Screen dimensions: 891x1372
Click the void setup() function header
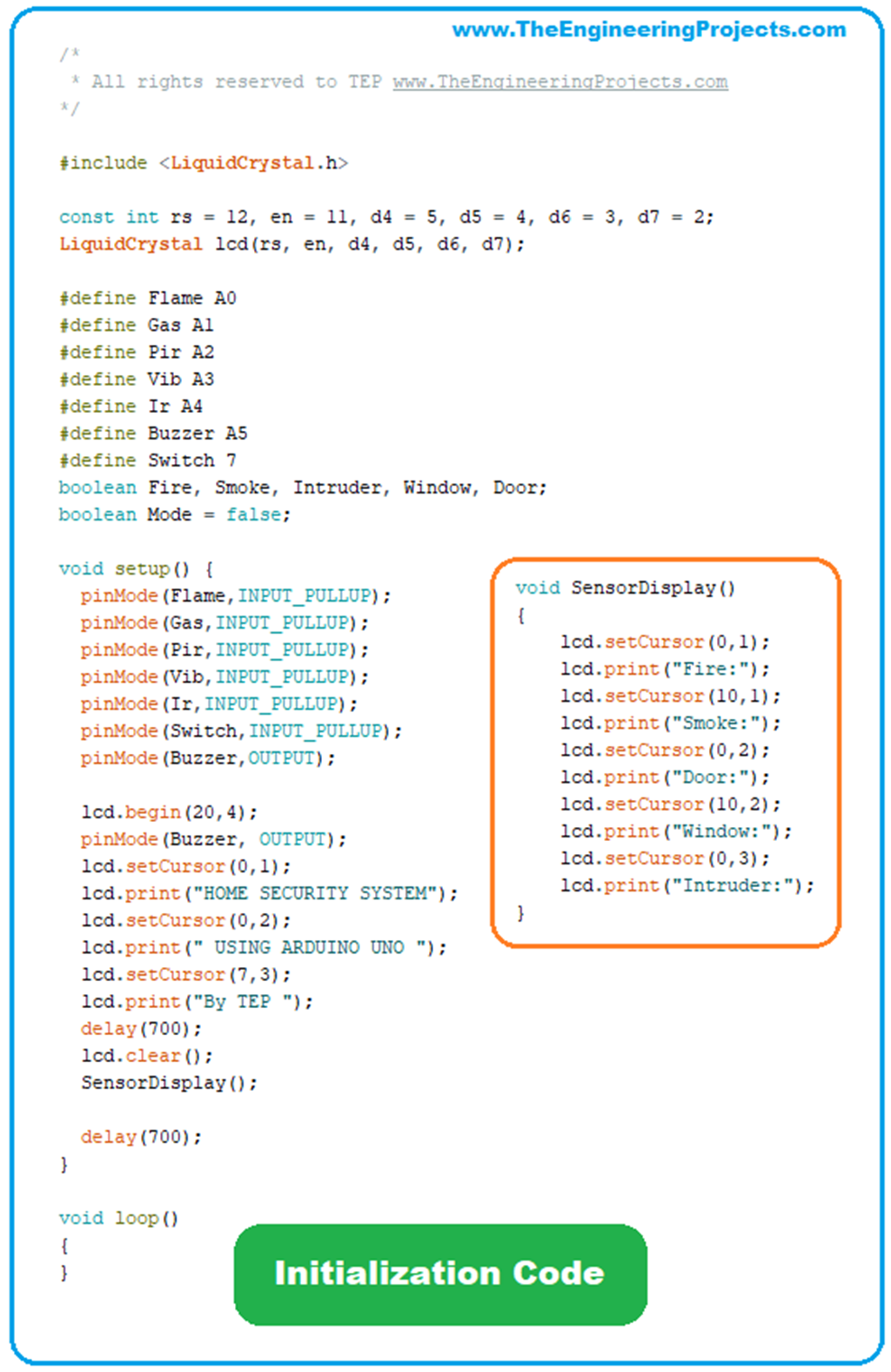[x=136, y=568]
